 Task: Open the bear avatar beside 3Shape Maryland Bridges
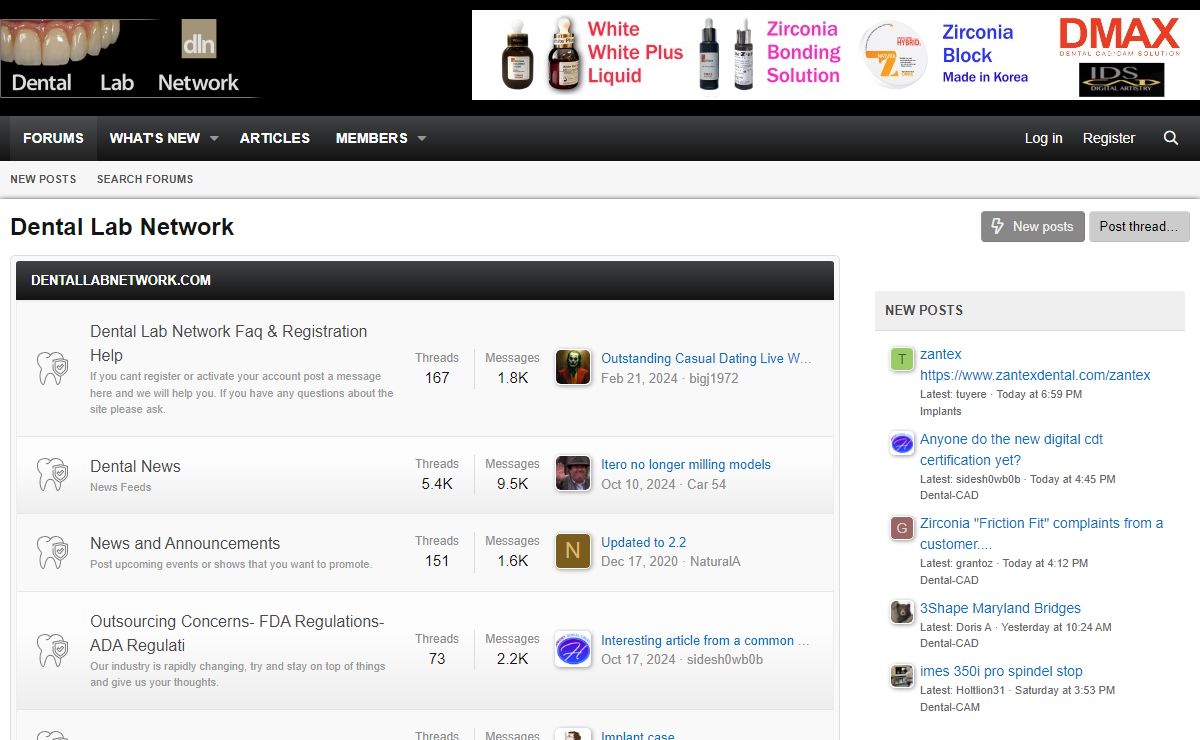902,612
